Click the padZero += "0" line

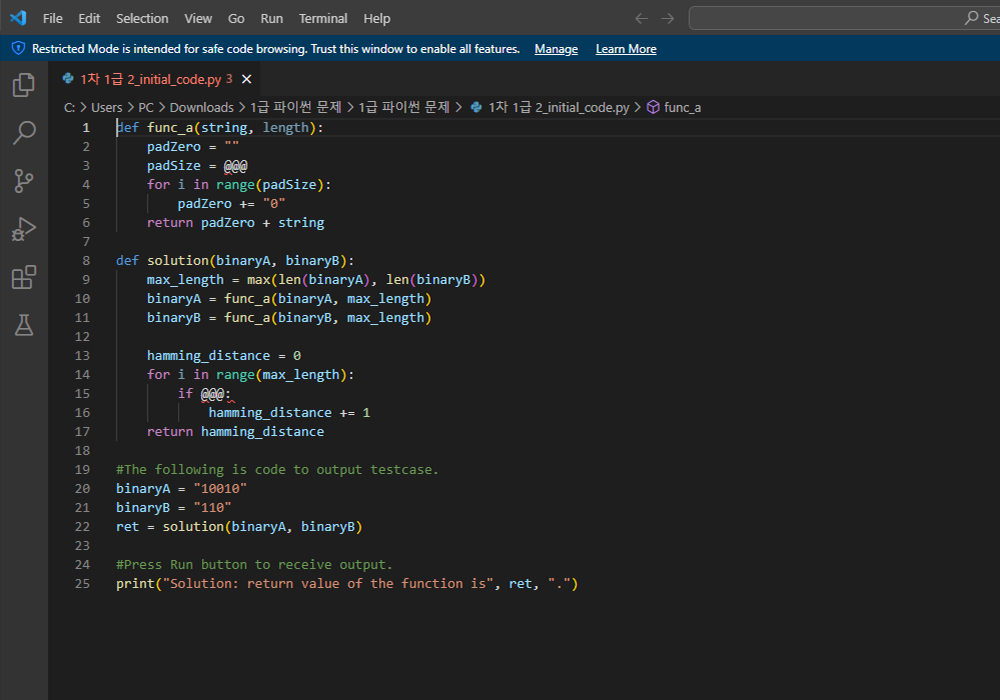click(232, 204)
